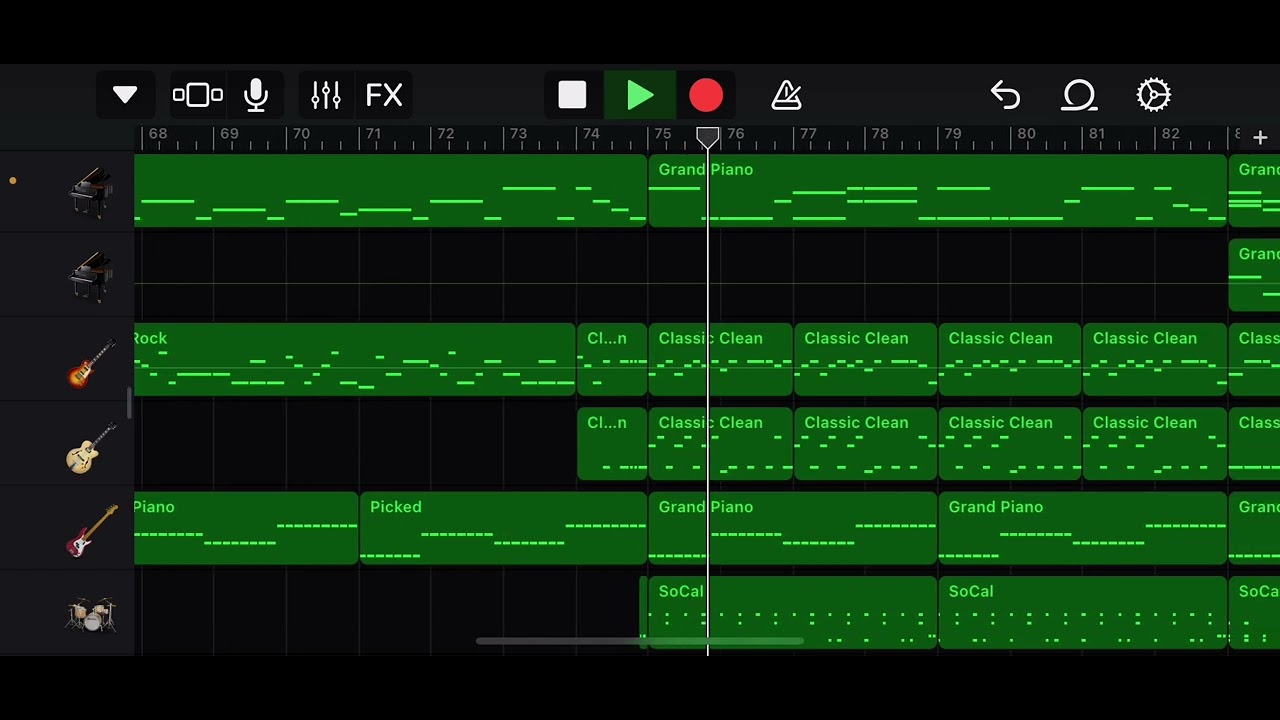Switch to the instrument view button
The image size is (1280, 720).
pyautogui.click(x=197, y=95)
